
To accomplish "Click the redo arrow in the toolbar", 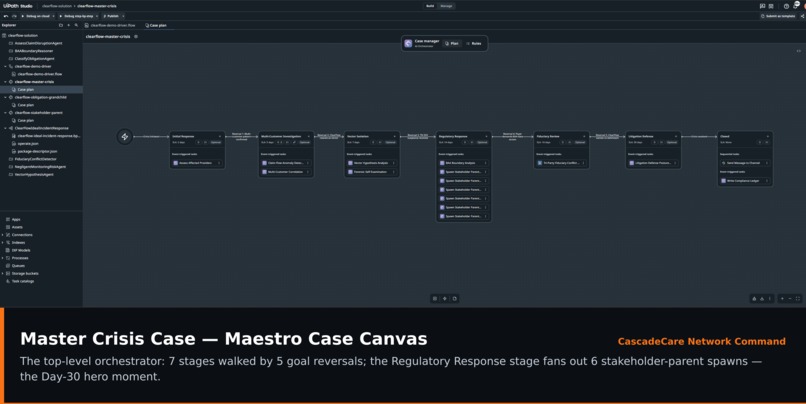I will [x=14, y=16].
